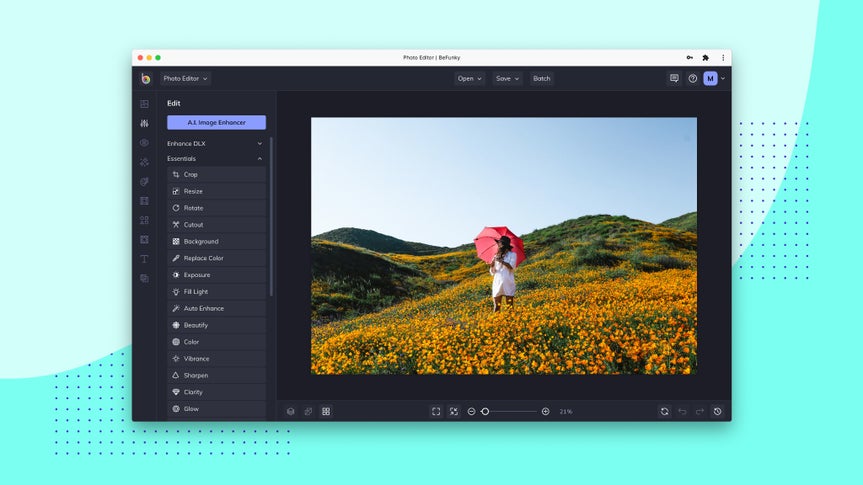
Task: Open the Beautify tool
Action: pyautogui.click(x=216, y=325)
